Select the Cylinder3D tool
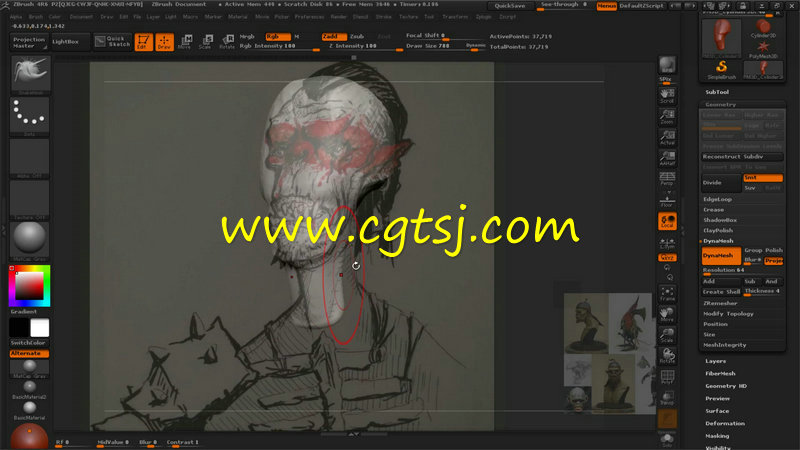 763,29
